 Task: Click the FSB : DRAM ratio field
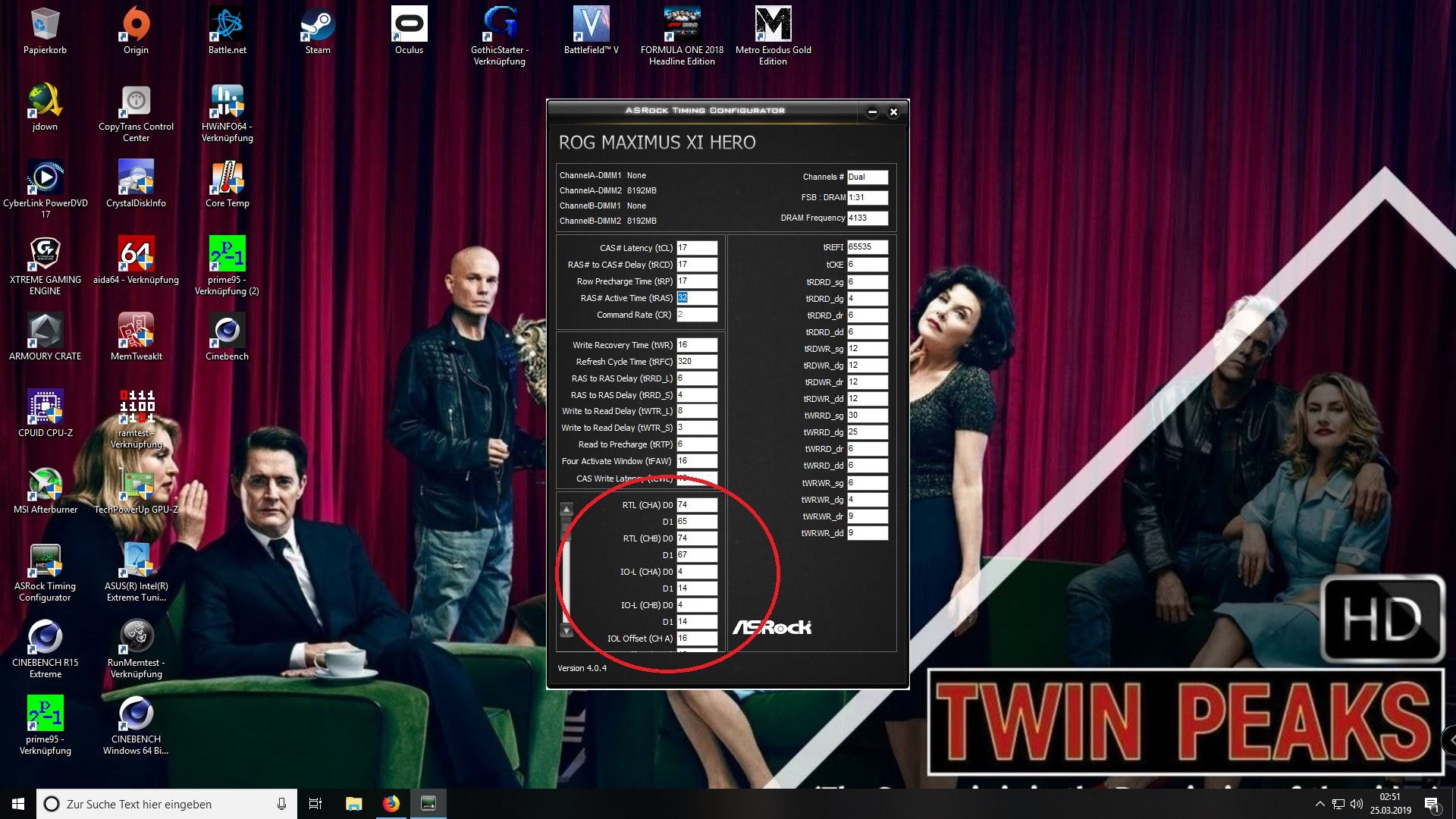pos(867,198)
